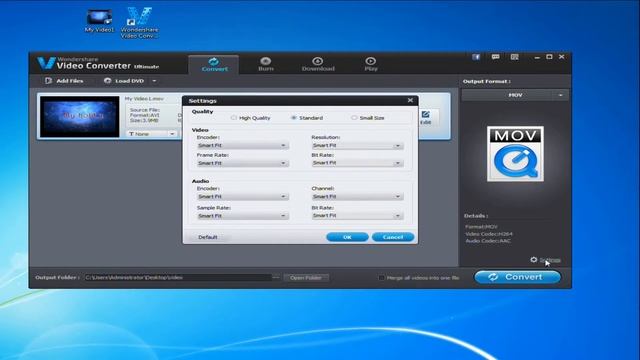Click the My Video1 desktop icon
Screen dimensions: 640x360
point(99,20)
